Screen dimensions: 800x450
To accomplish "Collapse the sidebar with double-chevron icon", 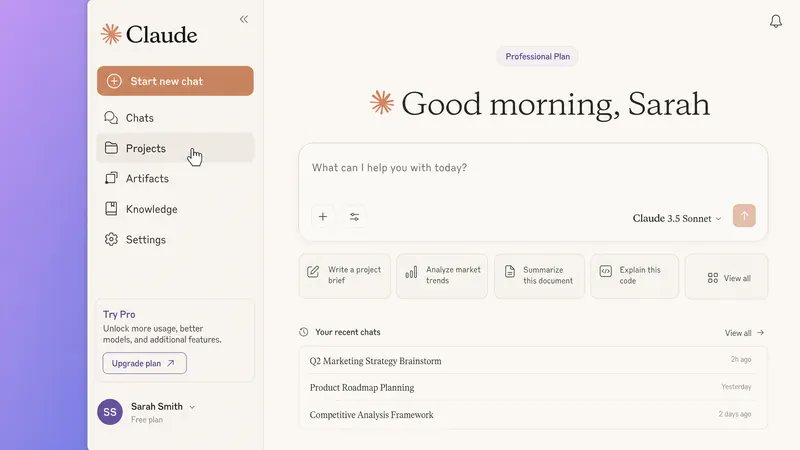I will (x=244, y=19).
